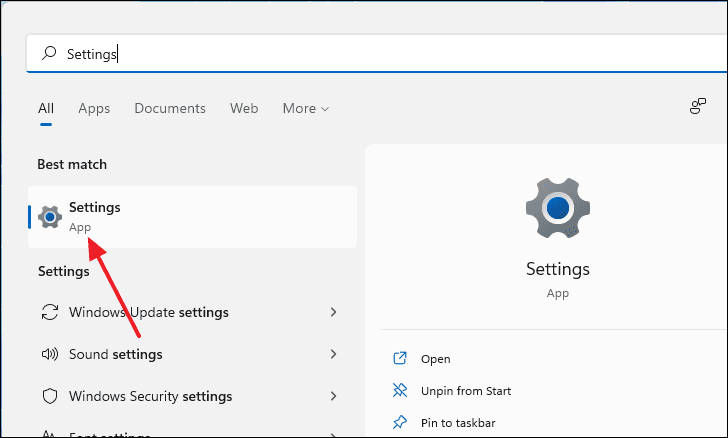Open the Settings app best match result
The width and height of the screenshot is (728, 438).
[x=192, y=216]
